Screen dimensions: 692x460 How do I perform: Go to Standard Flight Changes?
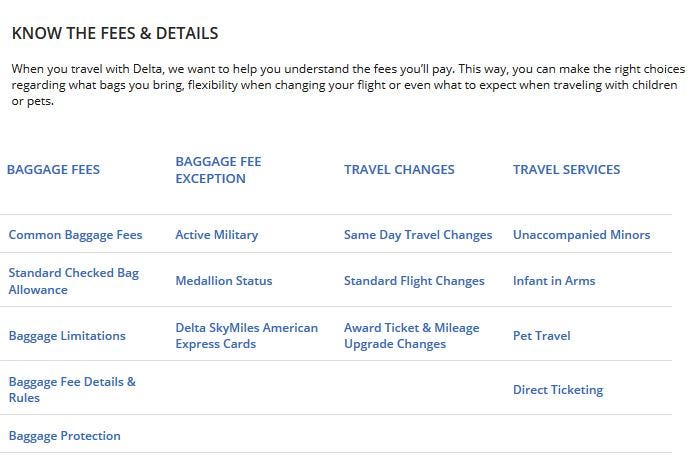click(x=414, y=281)
